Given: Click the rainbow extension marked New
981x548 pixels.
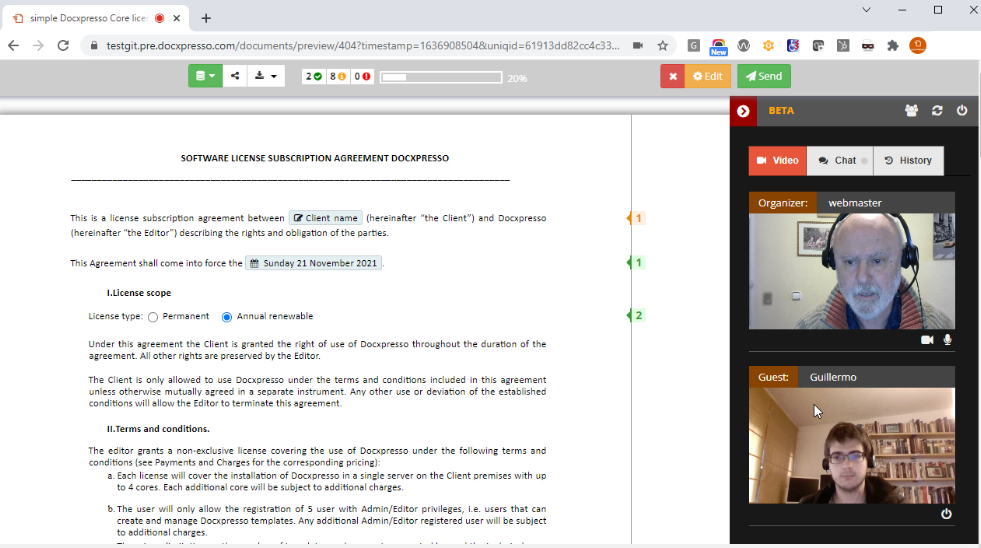Looking at the screenshot, I should tap(718, 47).
